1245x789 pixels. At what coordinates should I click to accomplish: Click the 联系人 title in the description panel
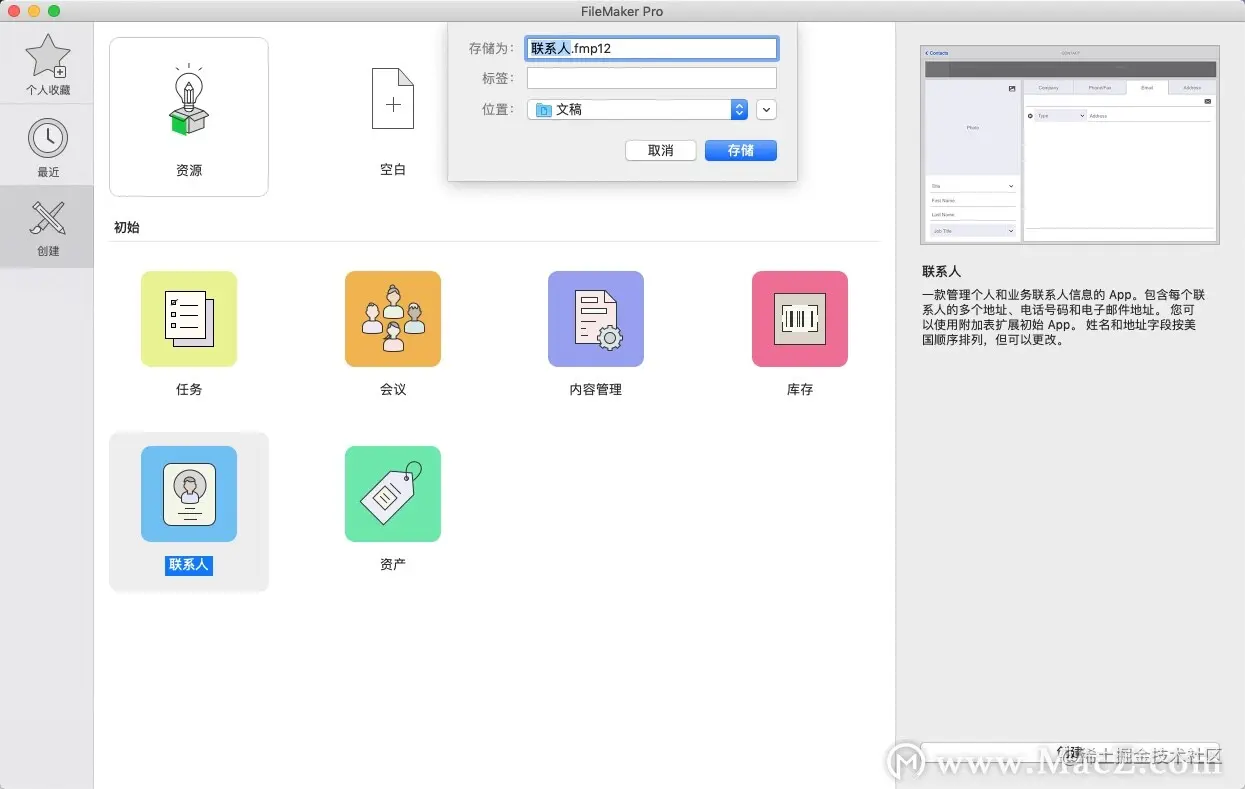942,271
